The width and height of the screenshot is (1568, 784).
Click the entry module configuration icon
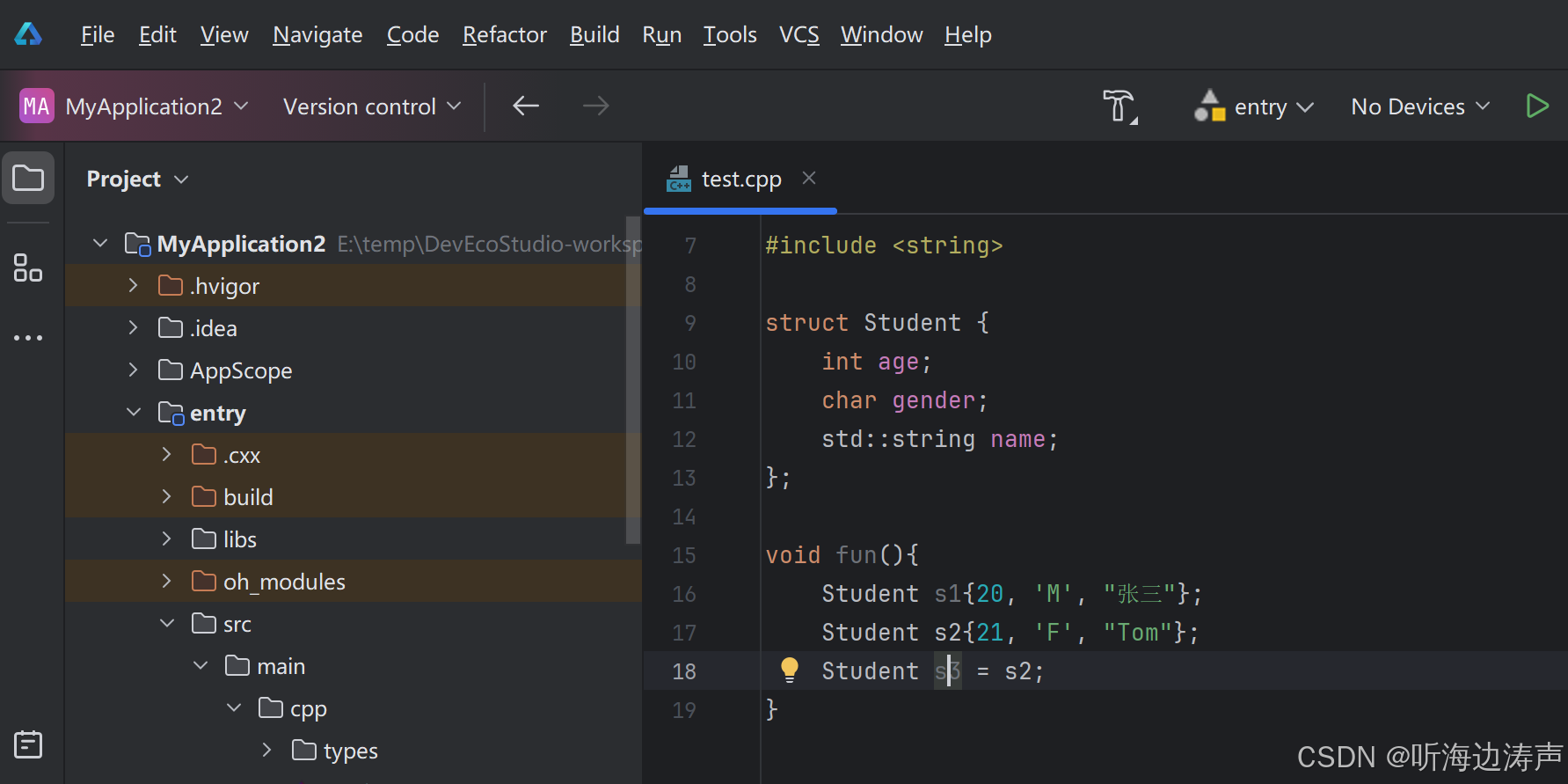[1210, 106]
